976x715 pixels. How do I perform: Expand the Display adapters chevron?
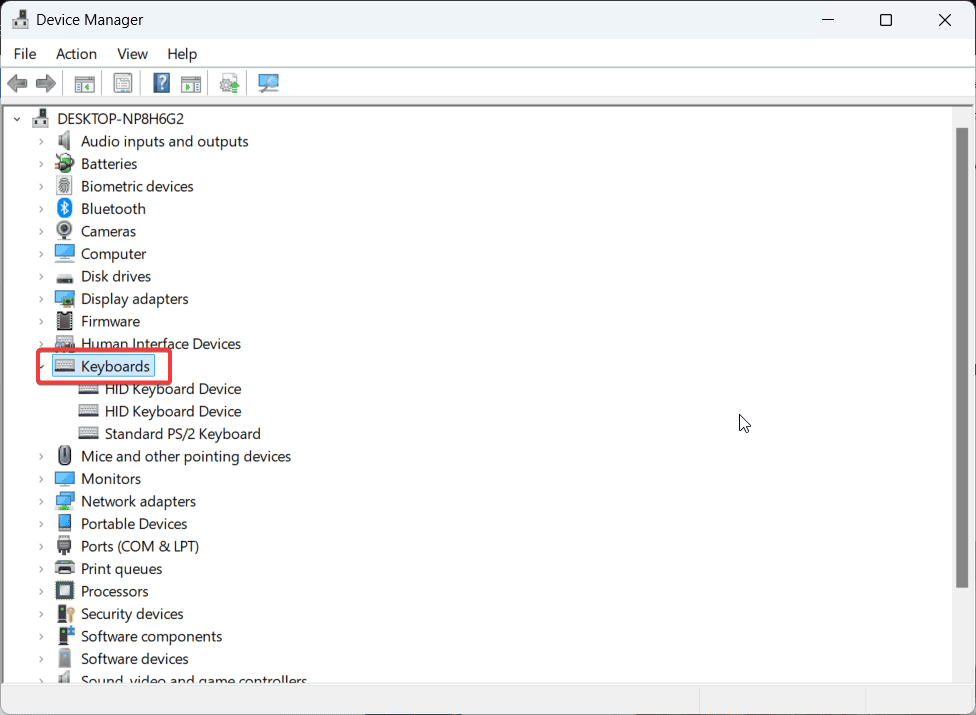(41, 299)
